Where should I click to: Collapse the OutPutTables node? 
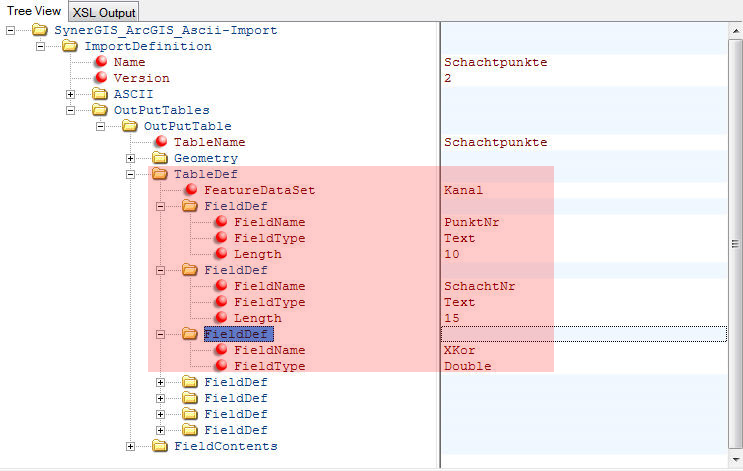[x=71, y=110]
